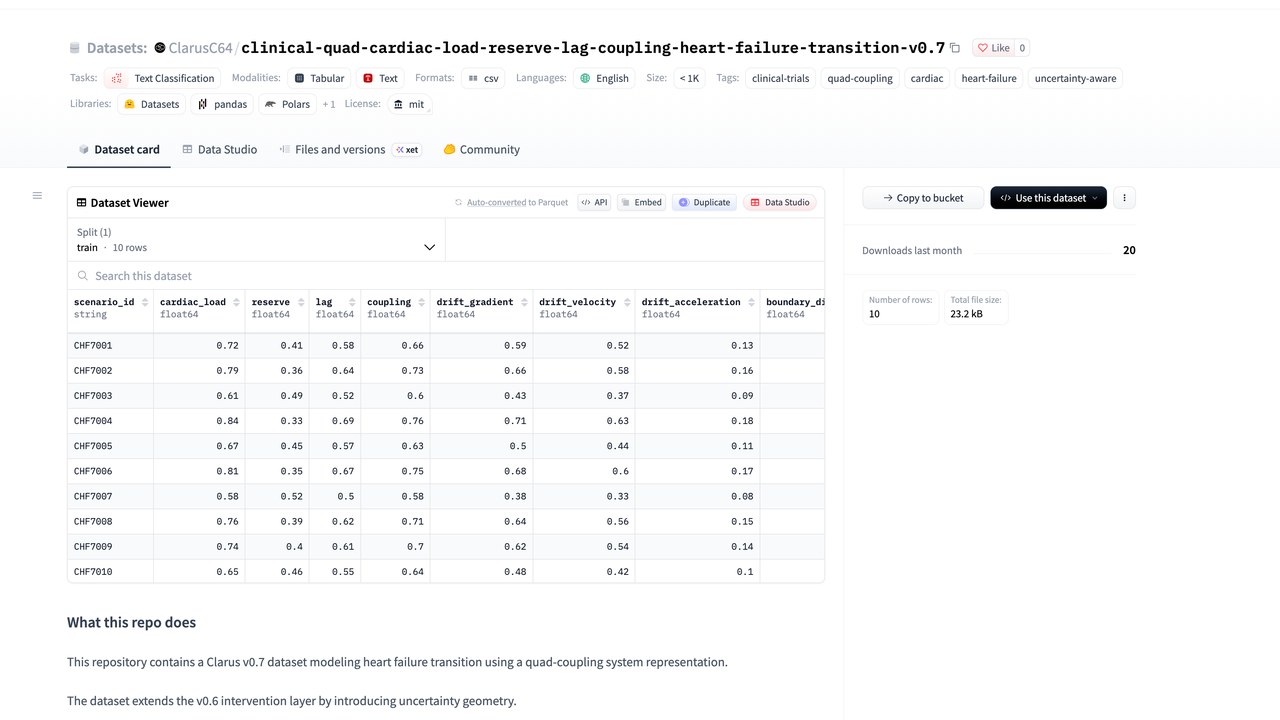Open the API button in Dataset Viewer
Viewport: 1280px width, 720px height.
[x=594, y=202]
